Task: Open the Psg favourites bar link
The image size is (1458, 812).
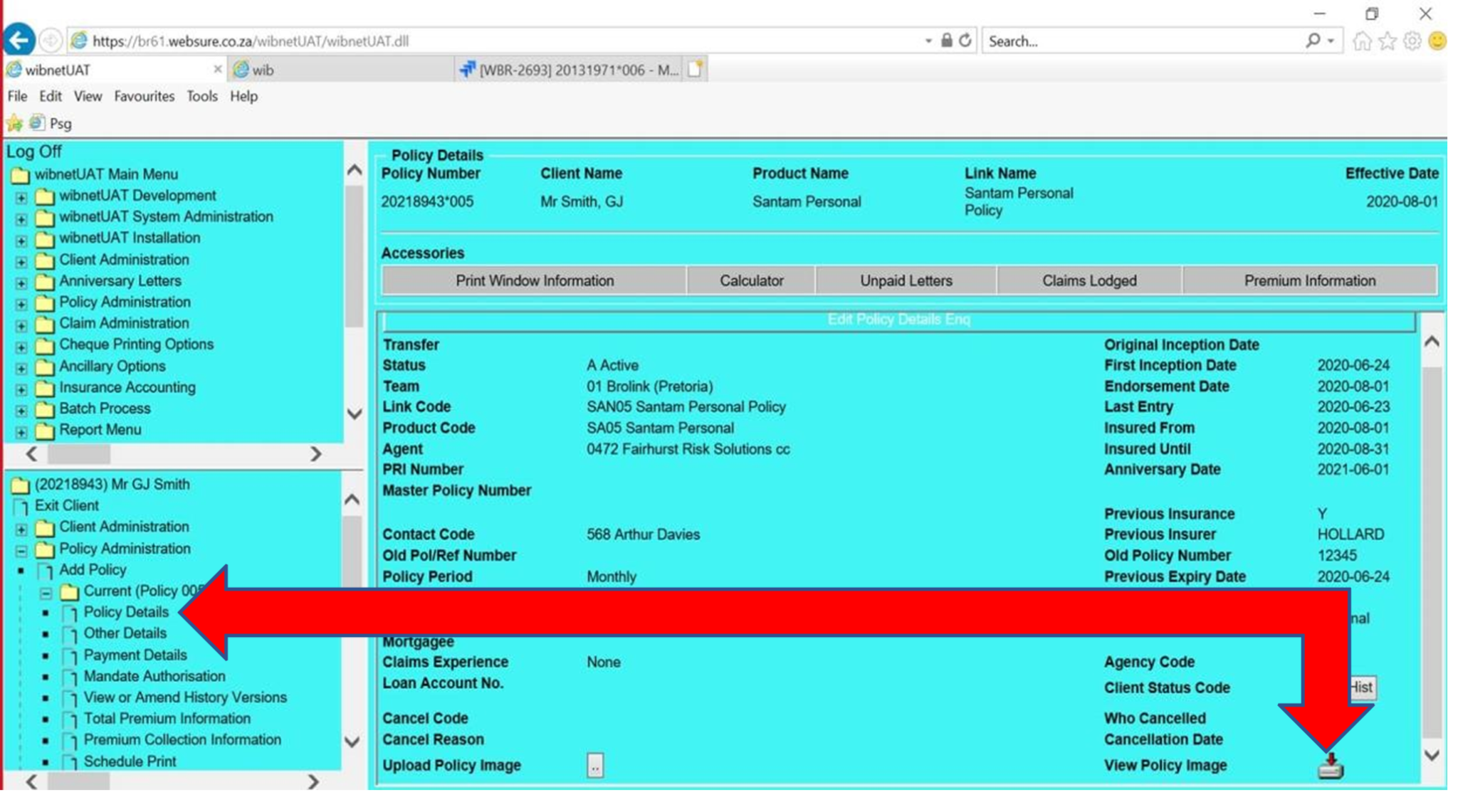Action: [x=51, y=123]
